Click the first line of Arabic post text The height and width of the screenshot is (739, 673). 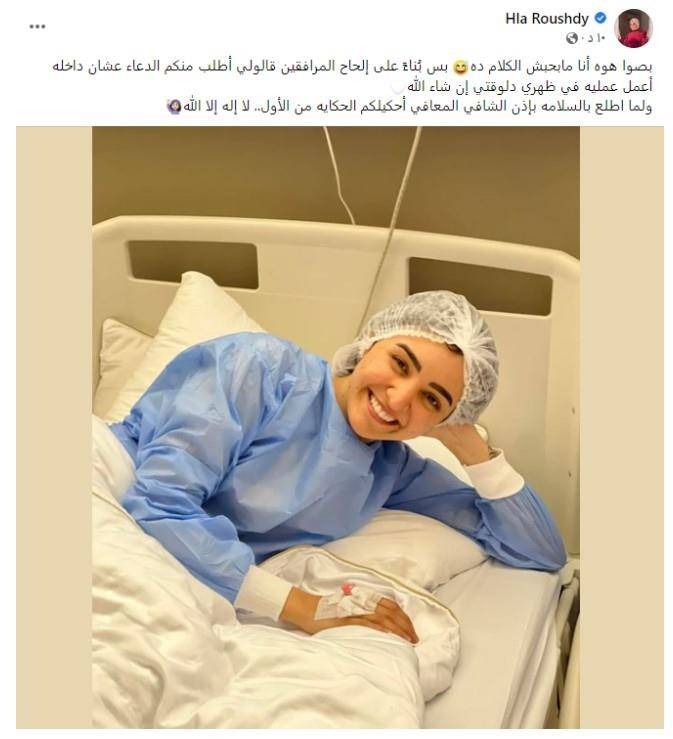point(352,67)
